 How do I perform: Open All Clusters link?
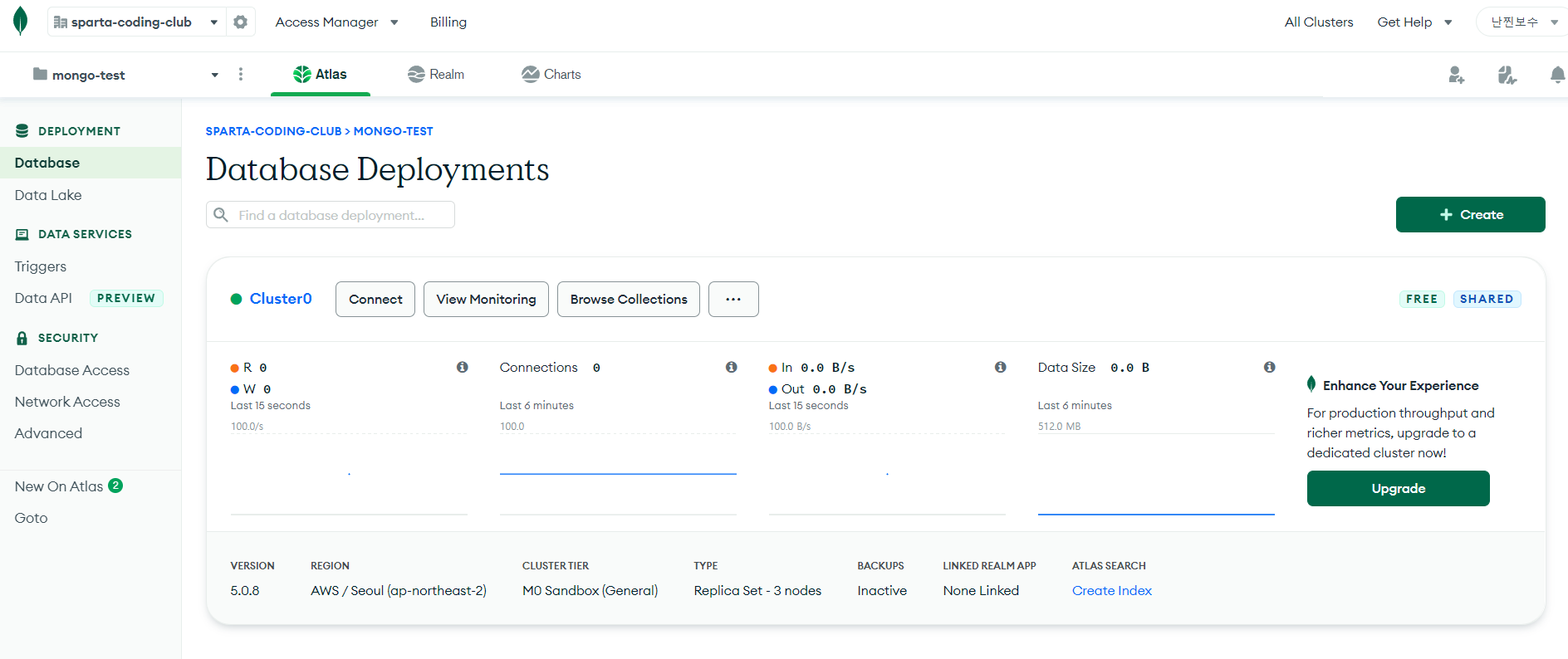1319,22
